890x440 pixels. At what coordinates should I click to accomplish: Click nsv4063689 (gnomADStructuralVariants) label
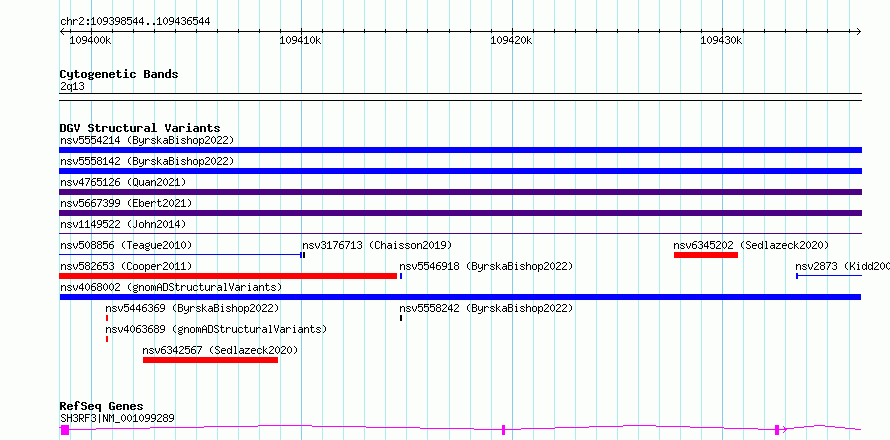216,329
